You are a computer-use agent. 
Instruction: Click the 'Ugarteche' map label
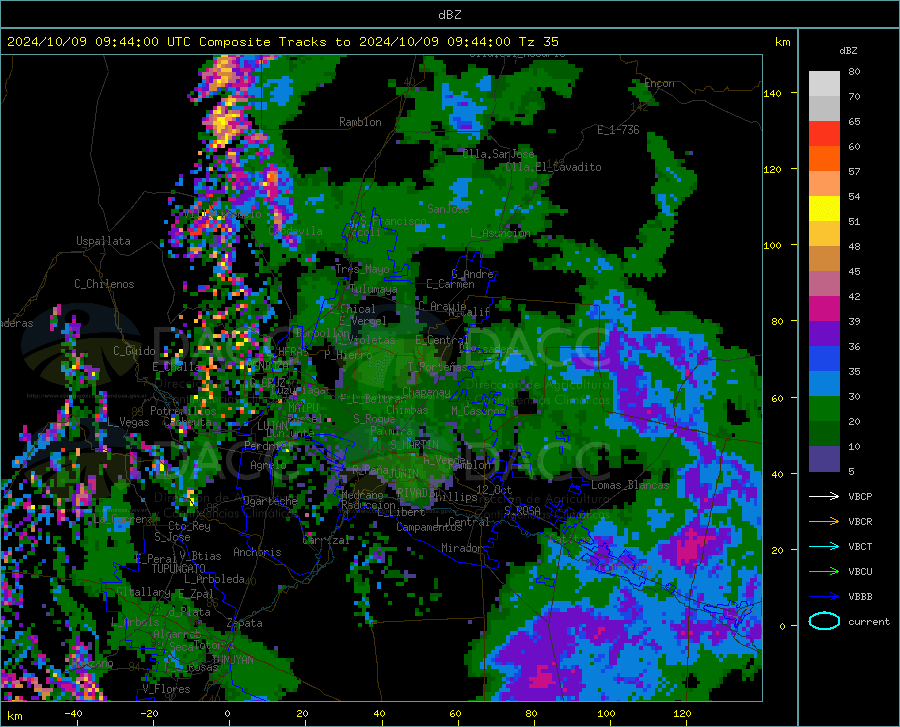click(270, 501)
